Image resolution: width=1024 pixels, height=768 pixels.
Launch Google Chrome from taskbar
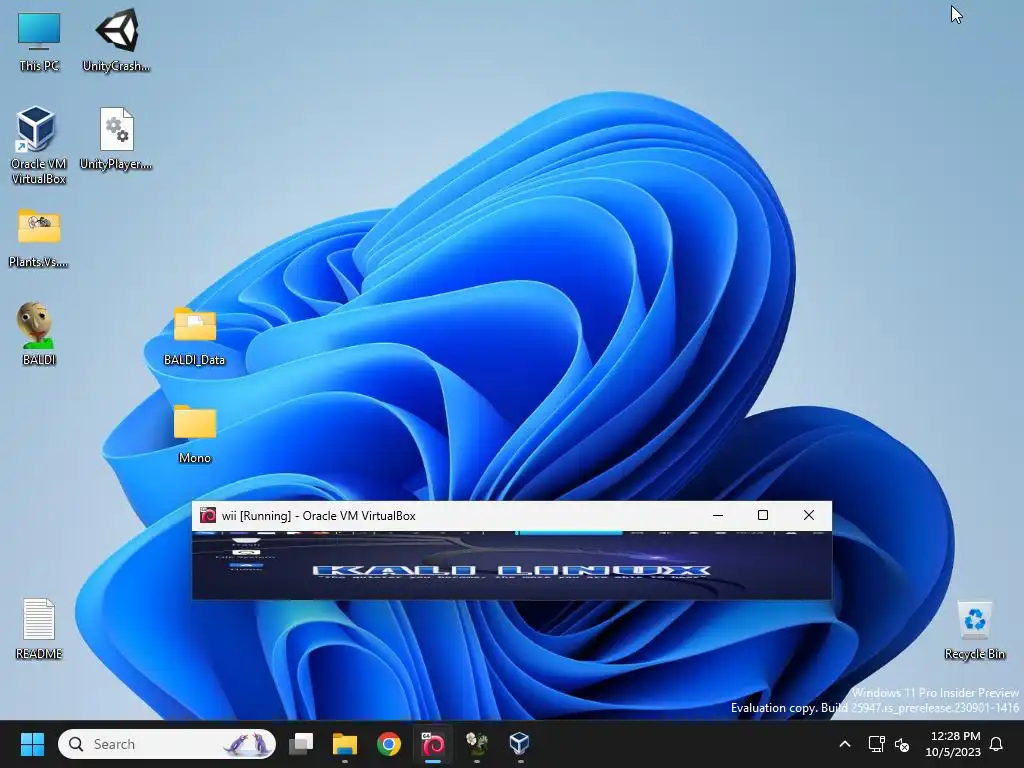pos(389,744)
